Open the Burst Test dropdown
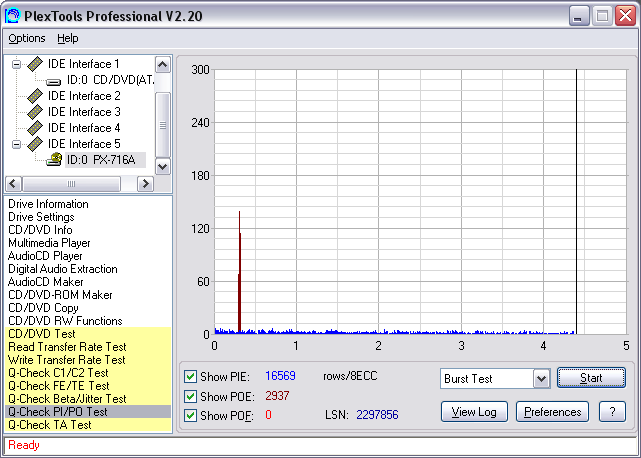641x458 pixels. point(541,379)
